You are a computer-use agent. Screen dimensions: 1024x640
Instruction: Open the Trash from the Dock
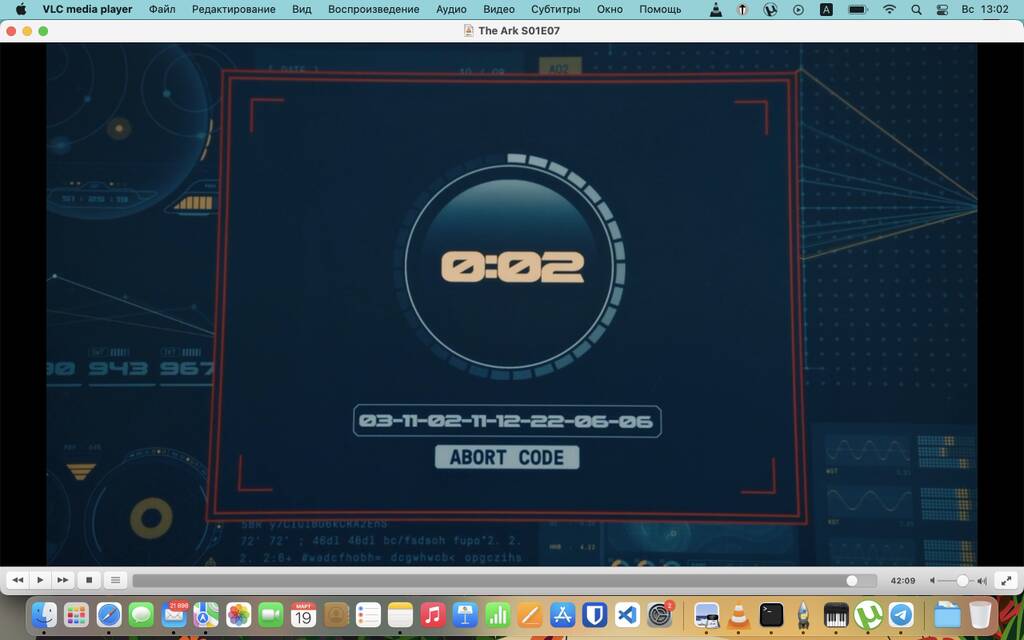click(980, 615)
